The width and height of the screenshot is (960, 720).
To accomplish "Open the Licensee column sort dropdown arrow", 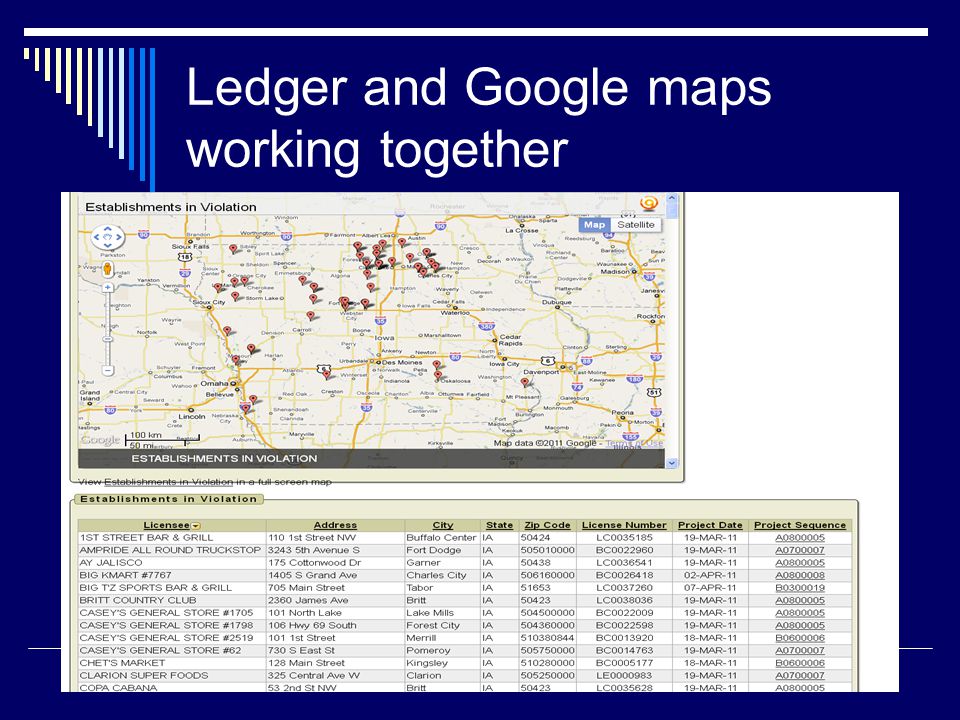I will pos(195,526).
